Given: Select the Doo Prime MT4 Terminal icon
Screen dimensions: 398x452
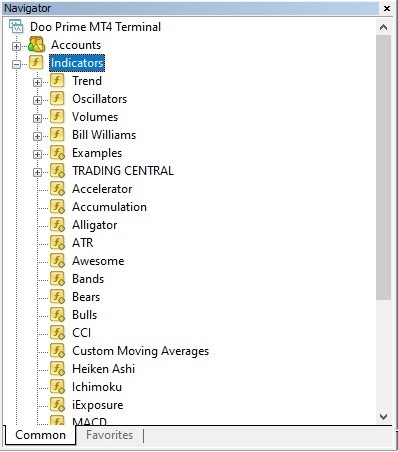Looking at the screenshot, I should [16, 27].
